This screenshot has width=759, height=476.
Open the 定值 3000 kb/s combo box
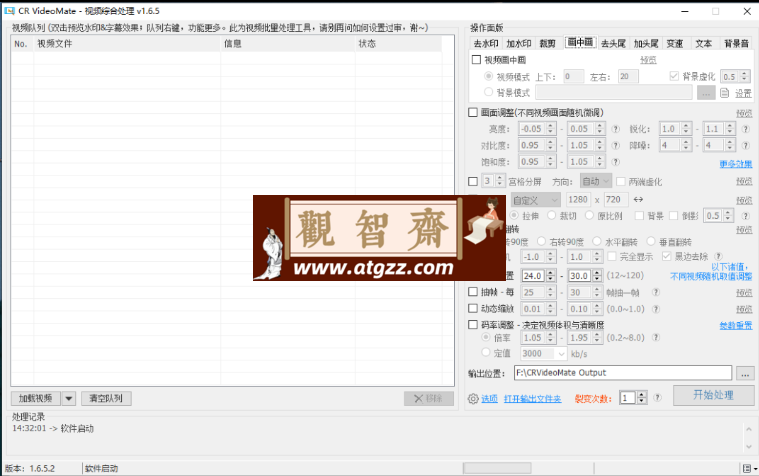543,353
